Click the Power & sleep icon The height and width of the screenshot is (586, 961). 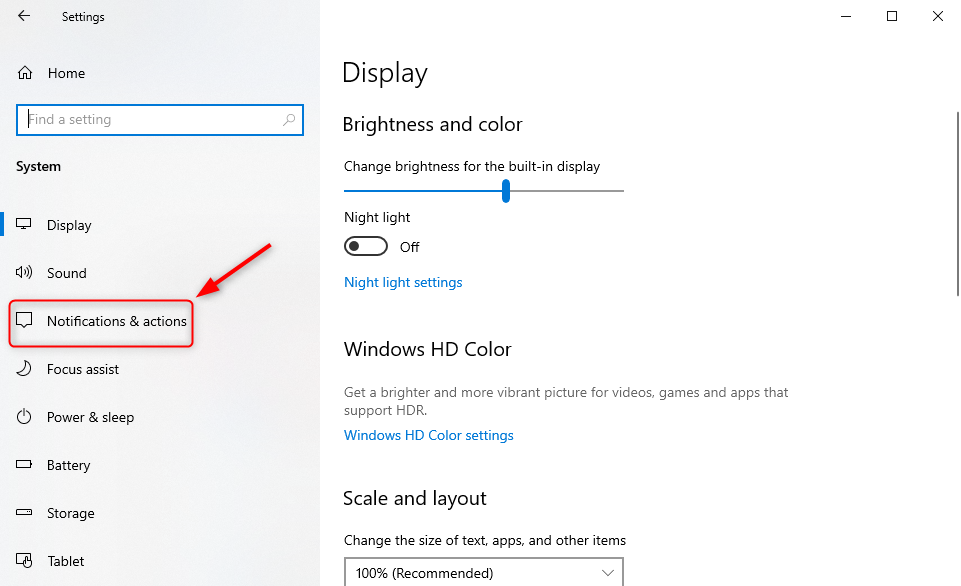coord(24,417)
